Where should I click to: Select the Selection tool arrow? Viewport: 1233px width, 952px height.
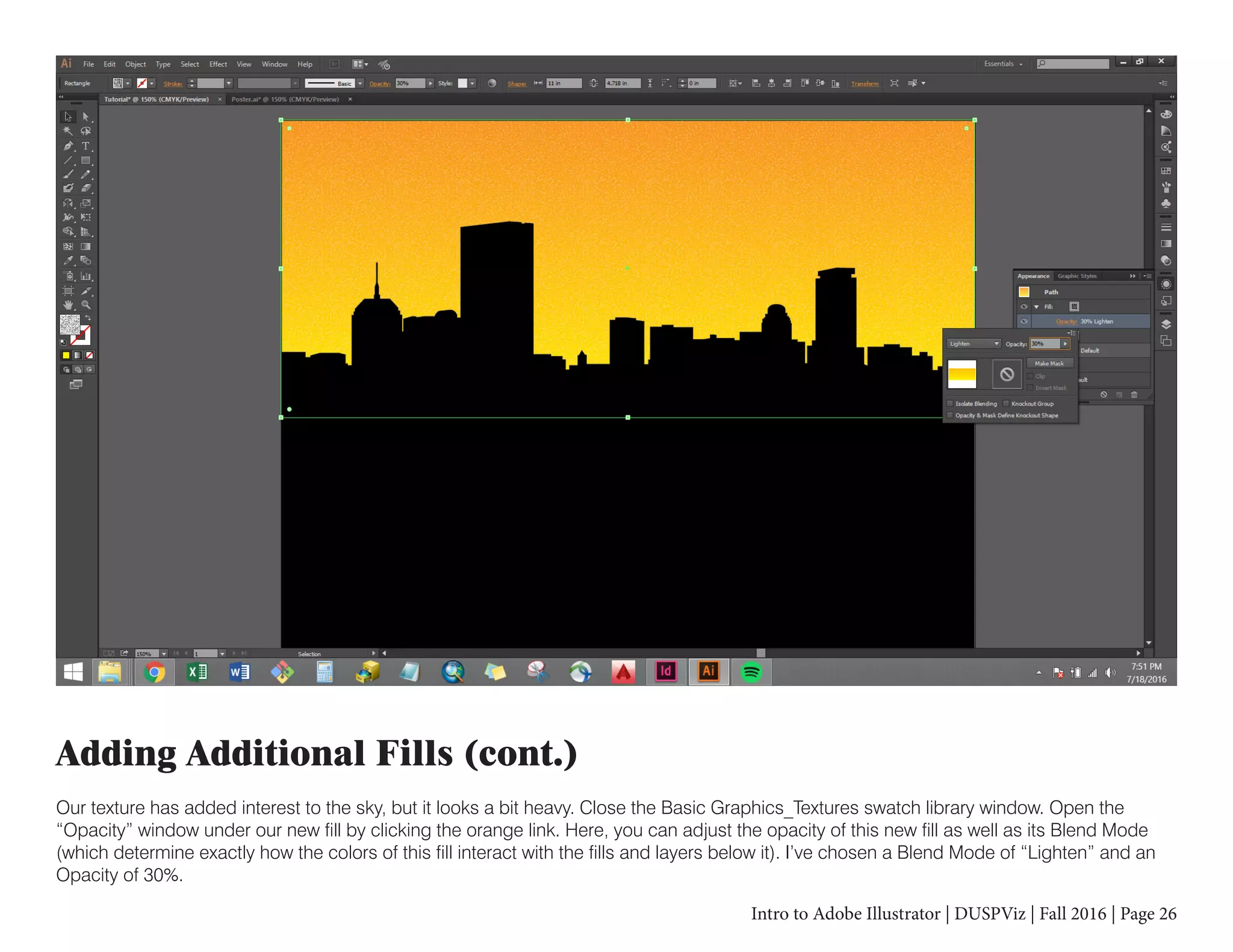tap(68, 117)
